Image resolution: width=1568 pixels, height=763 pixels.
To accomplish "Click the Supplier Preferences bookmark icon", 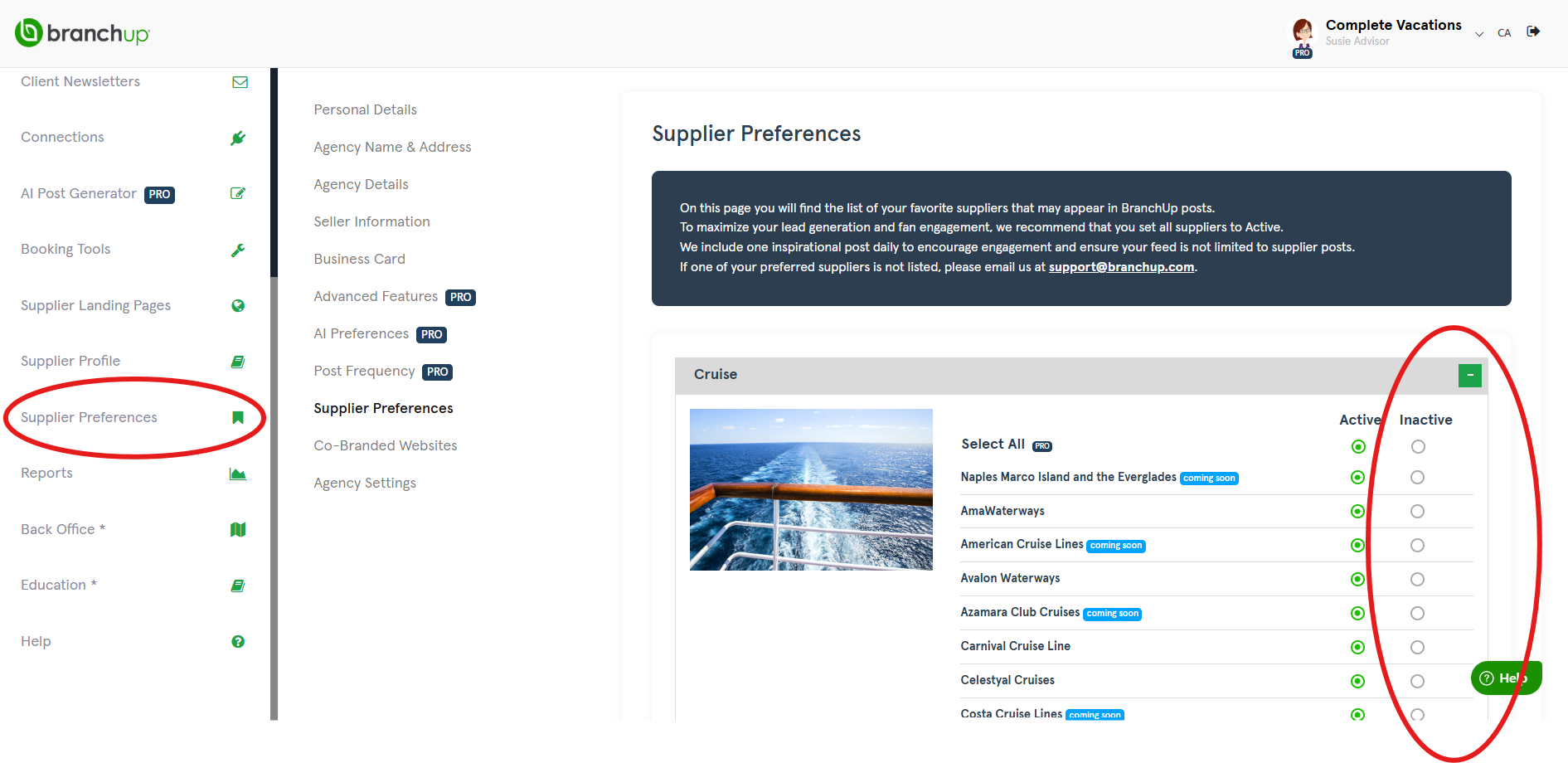I will (x=238, y=417).
